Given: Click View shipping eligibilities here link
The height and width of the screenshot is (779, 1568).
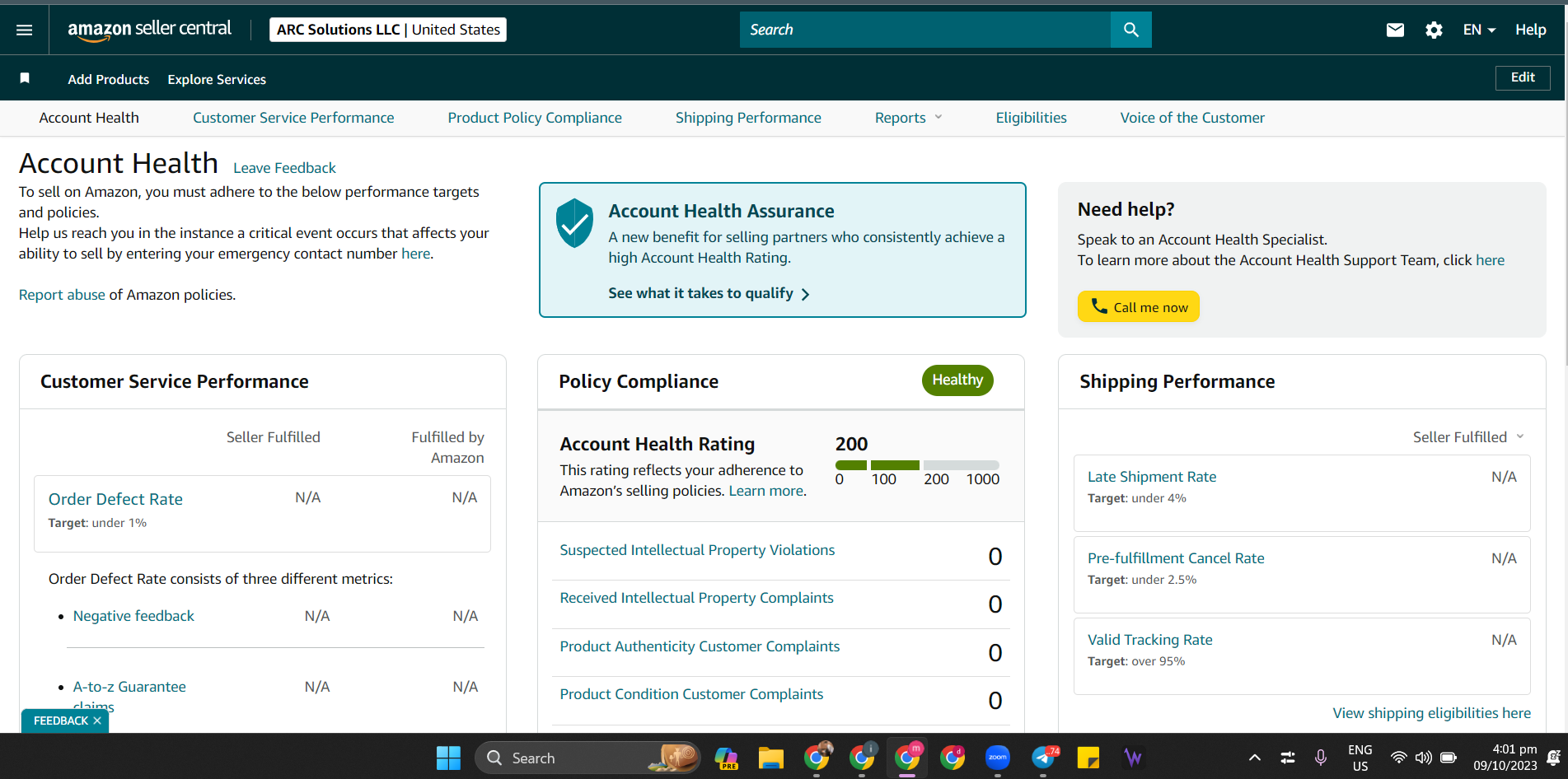Looking at the screenshot, I should 1432,713.
